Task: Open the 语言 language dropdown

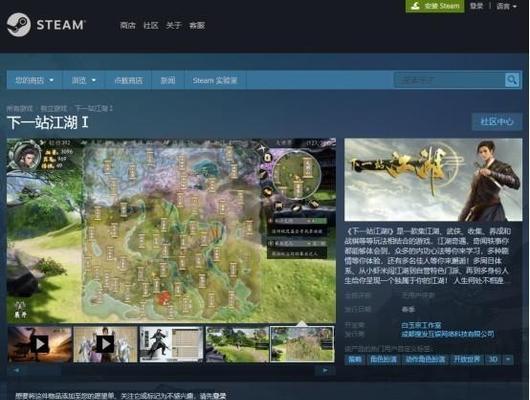Action: coord(506,6)
